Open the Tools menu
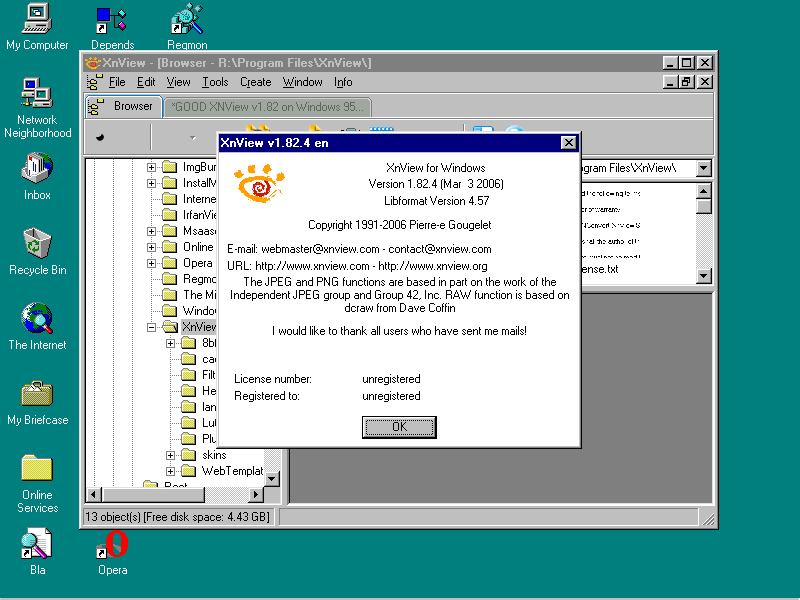Image resolution: width=800 pixels, height=600 pixels. [x=215, y=82]
